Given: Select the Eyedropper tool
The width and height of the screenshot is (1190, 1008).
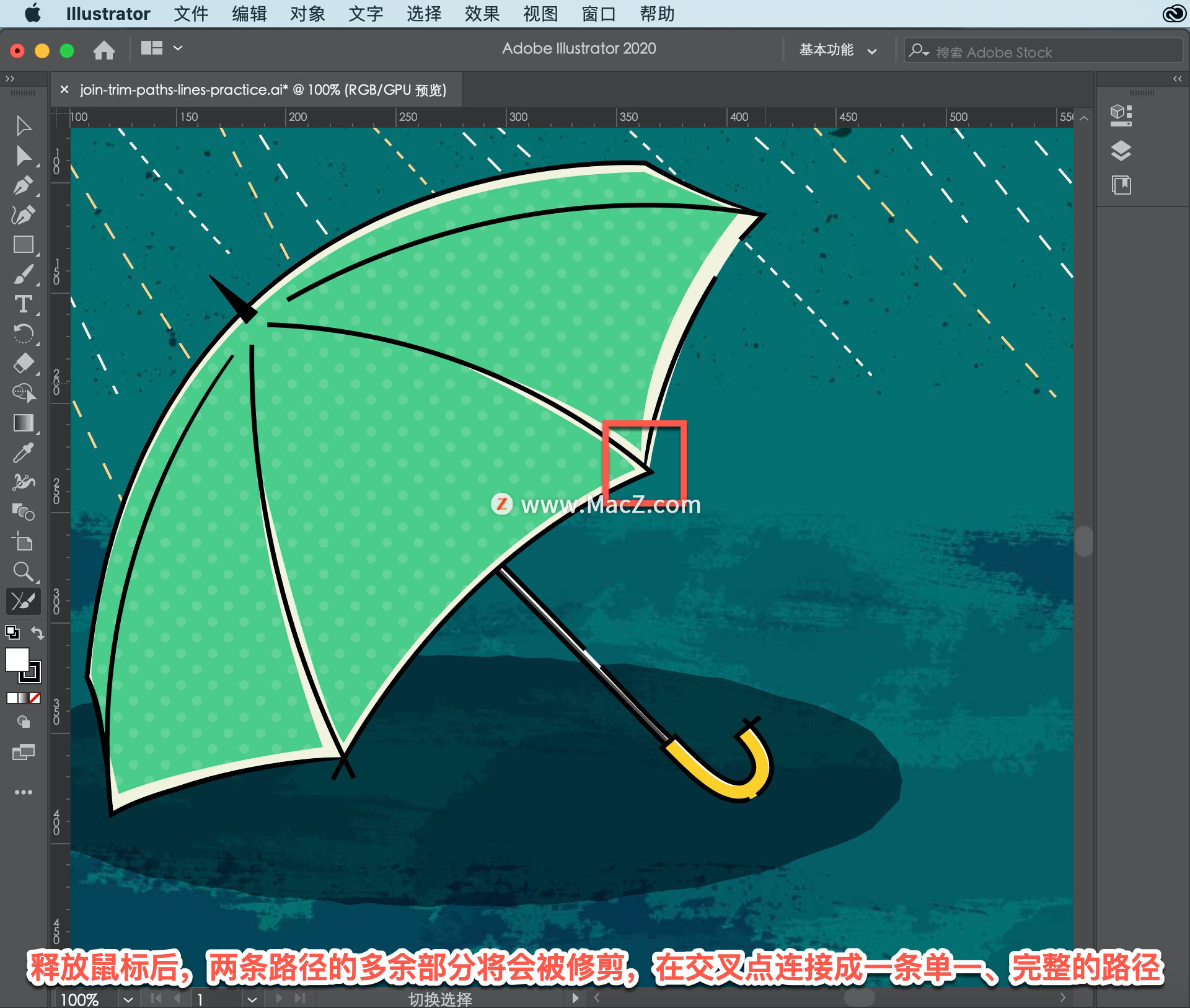Looking at the screenshot, I should pyautogui.click(x=23, y=453).
